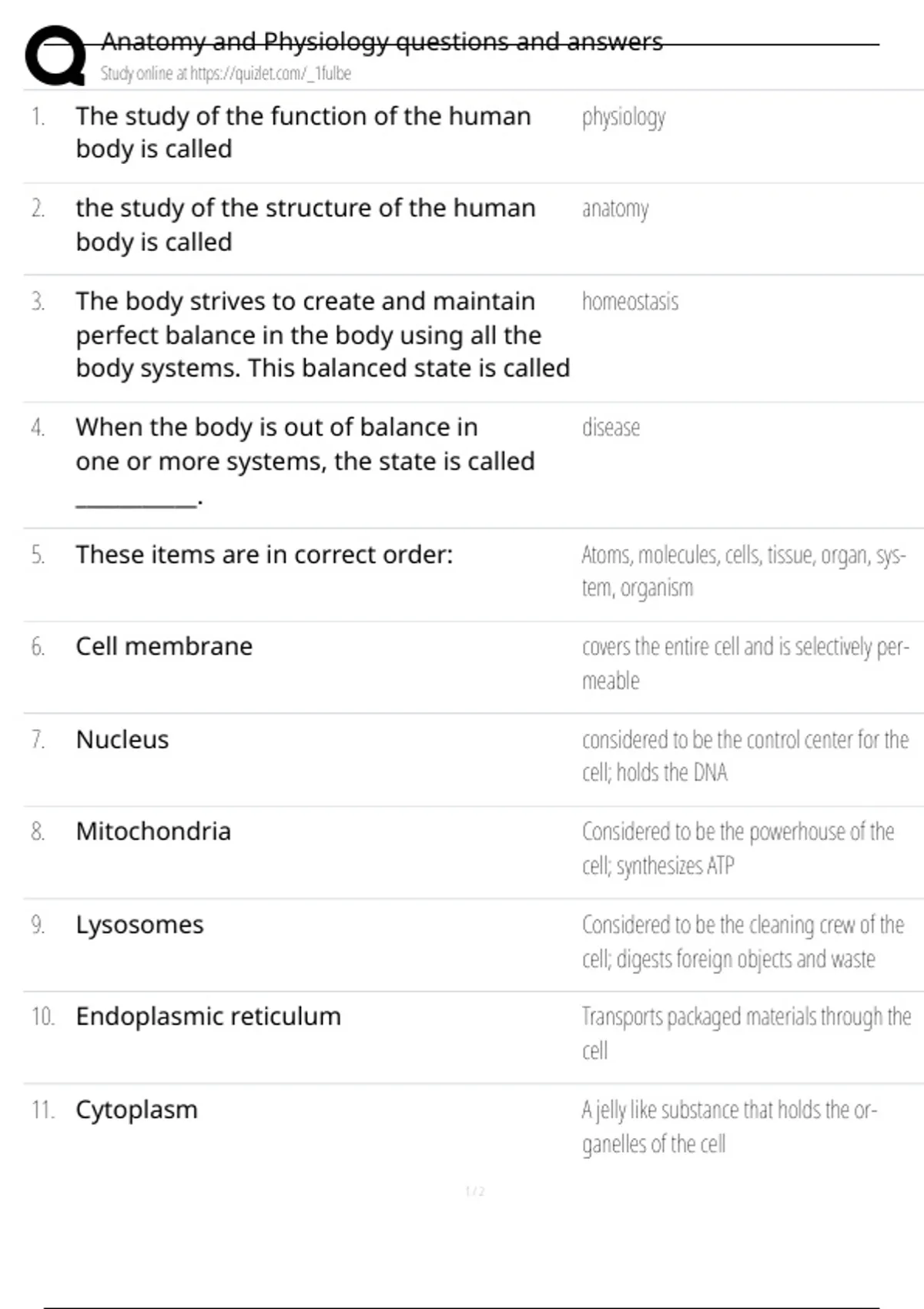Select the powerhouse of the cell definition

tap(737, 849)
